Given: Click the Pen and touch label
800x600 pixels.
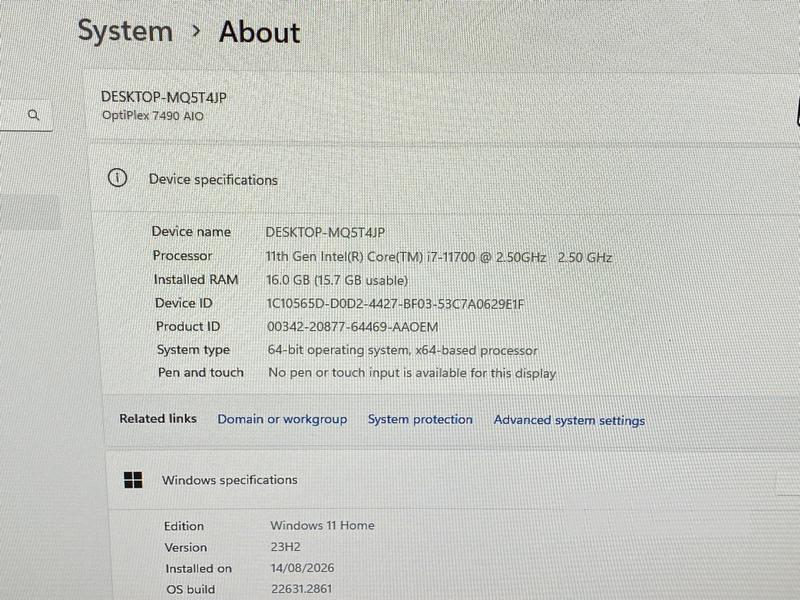Looking at the screenshot, I should (x=201, y=372).
